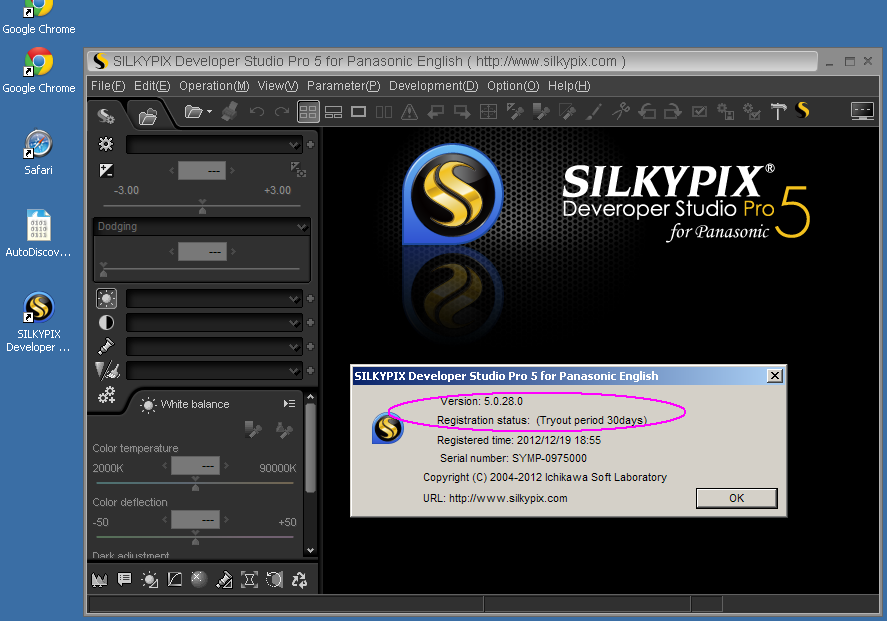The height and width of the screenshot is (621, 887).
Task: Click the redo arrow icon
Action: tap(282, 112)
